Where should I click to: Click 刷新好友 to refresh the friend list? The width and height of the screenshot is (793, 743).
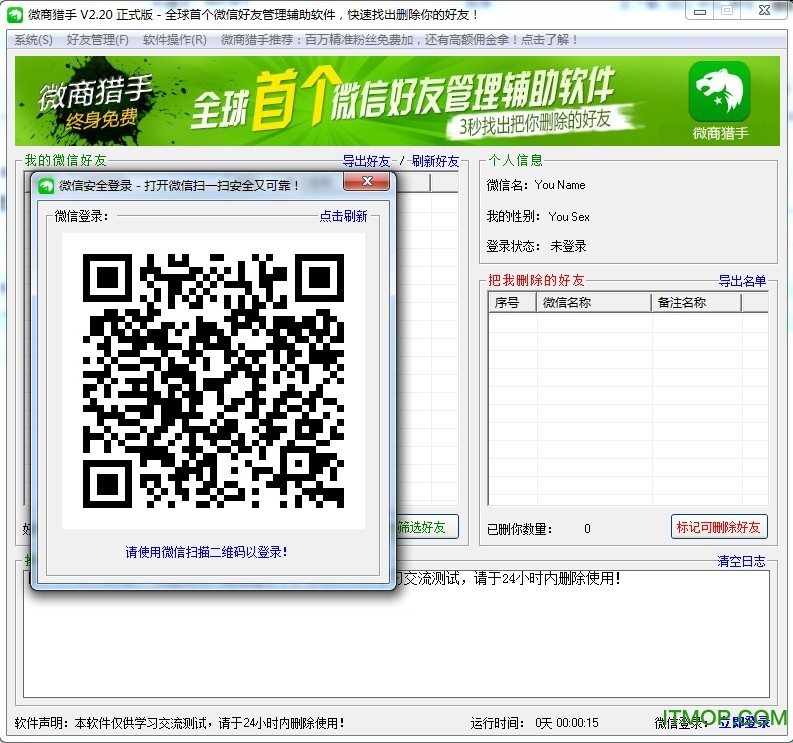click(435, 161)
